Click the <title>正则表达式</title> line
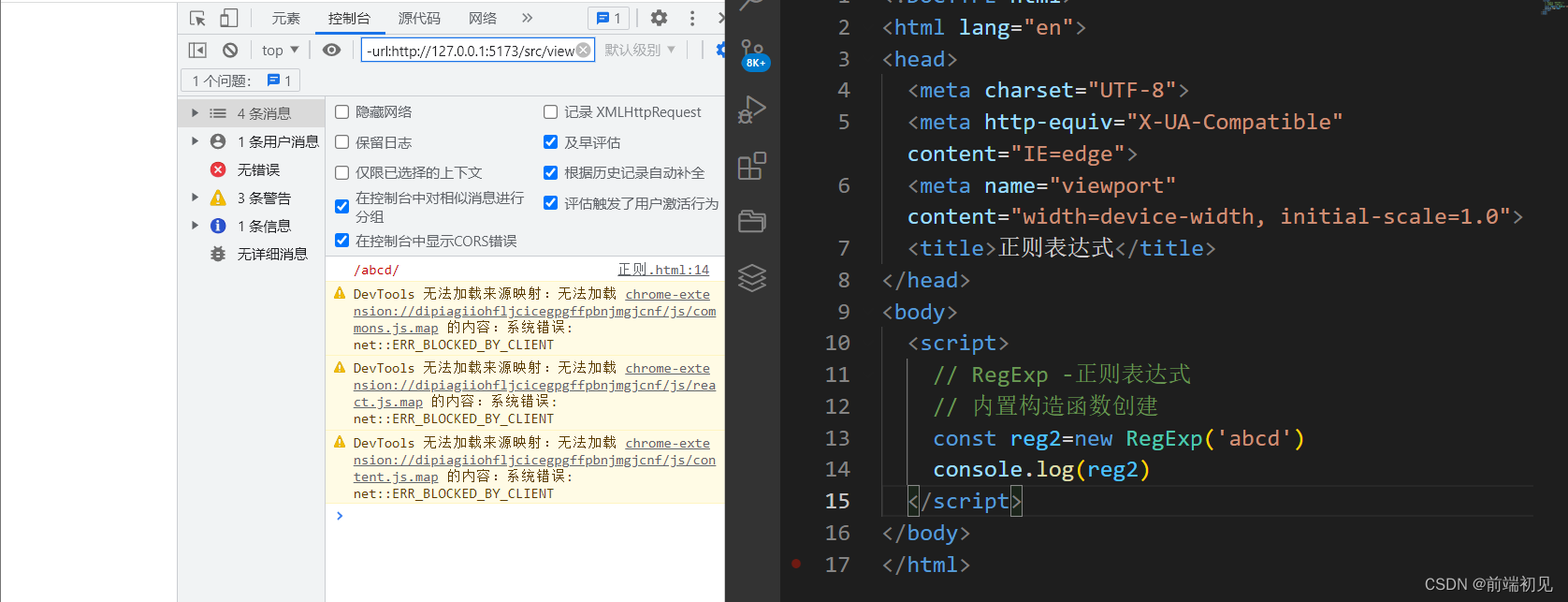This screenshot has width=1568, height=602. [x=1061, y=248]
